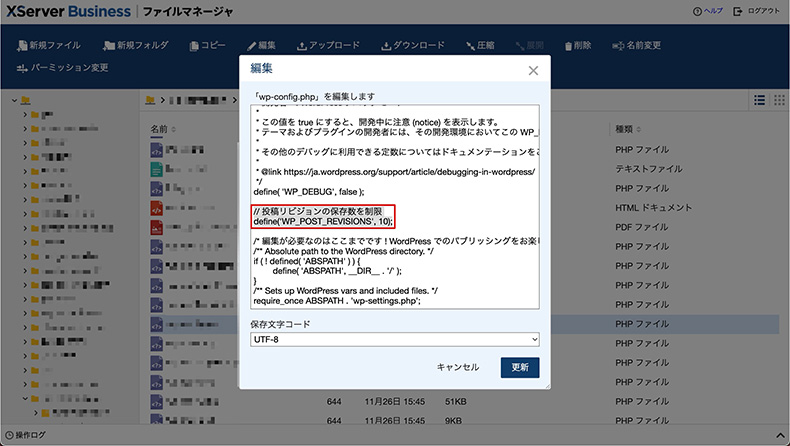
Task: Collapse the root folder tree chevron
Action: [x=14, y=100]
